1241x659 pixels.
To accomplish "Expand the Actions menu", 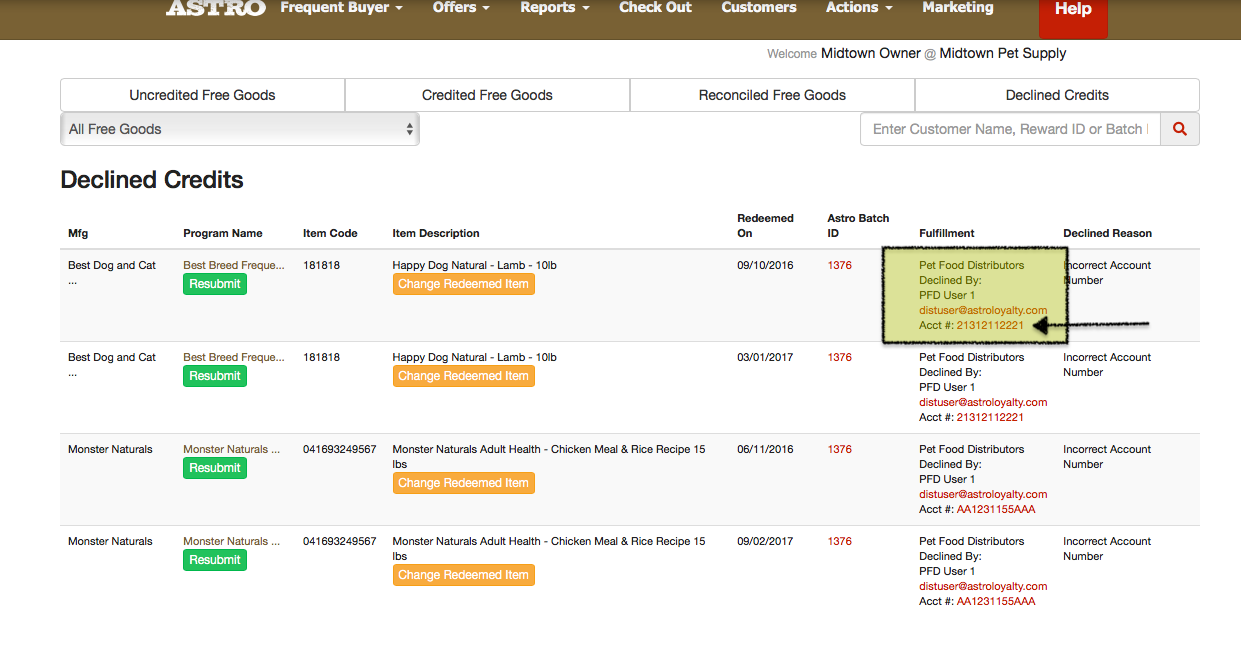I will coord(859,8).
